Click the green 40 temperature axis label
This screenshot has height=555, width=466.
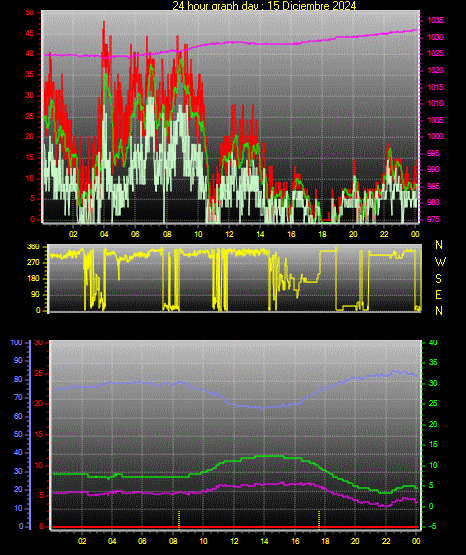(x=433, y=342)
